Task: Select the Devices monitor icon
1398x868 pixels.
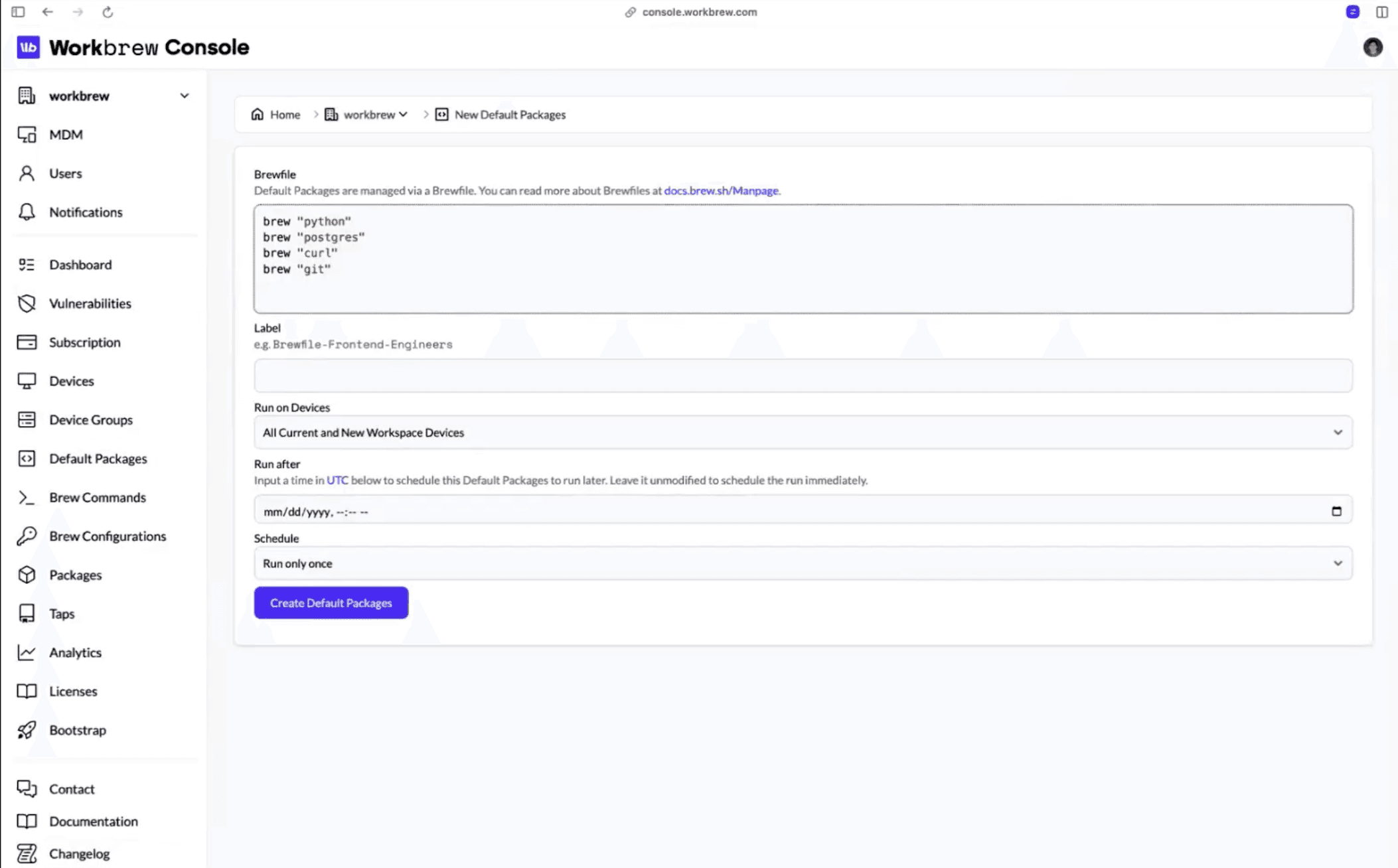Action: point(27,380)
